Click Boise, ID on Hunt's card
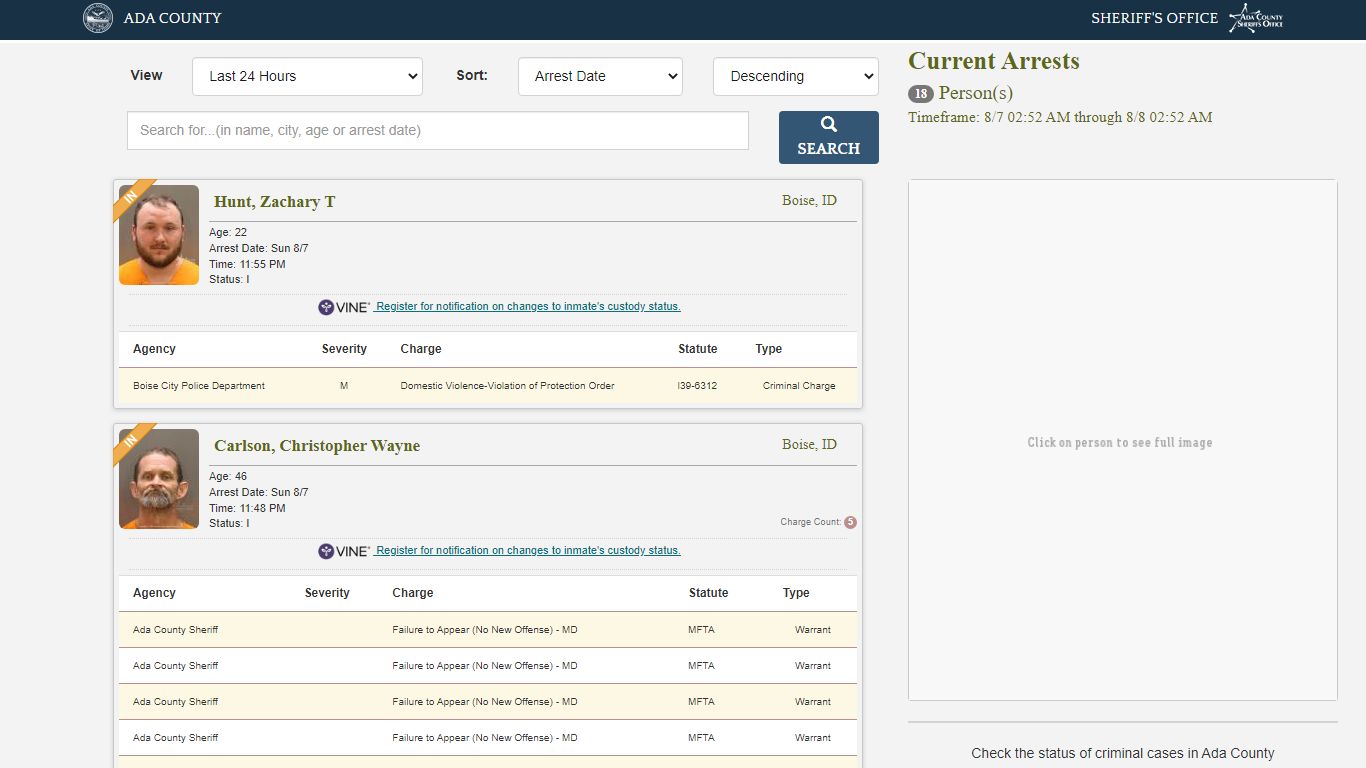1366x768 pixels. pyautogui.click(x=809, y=200)
